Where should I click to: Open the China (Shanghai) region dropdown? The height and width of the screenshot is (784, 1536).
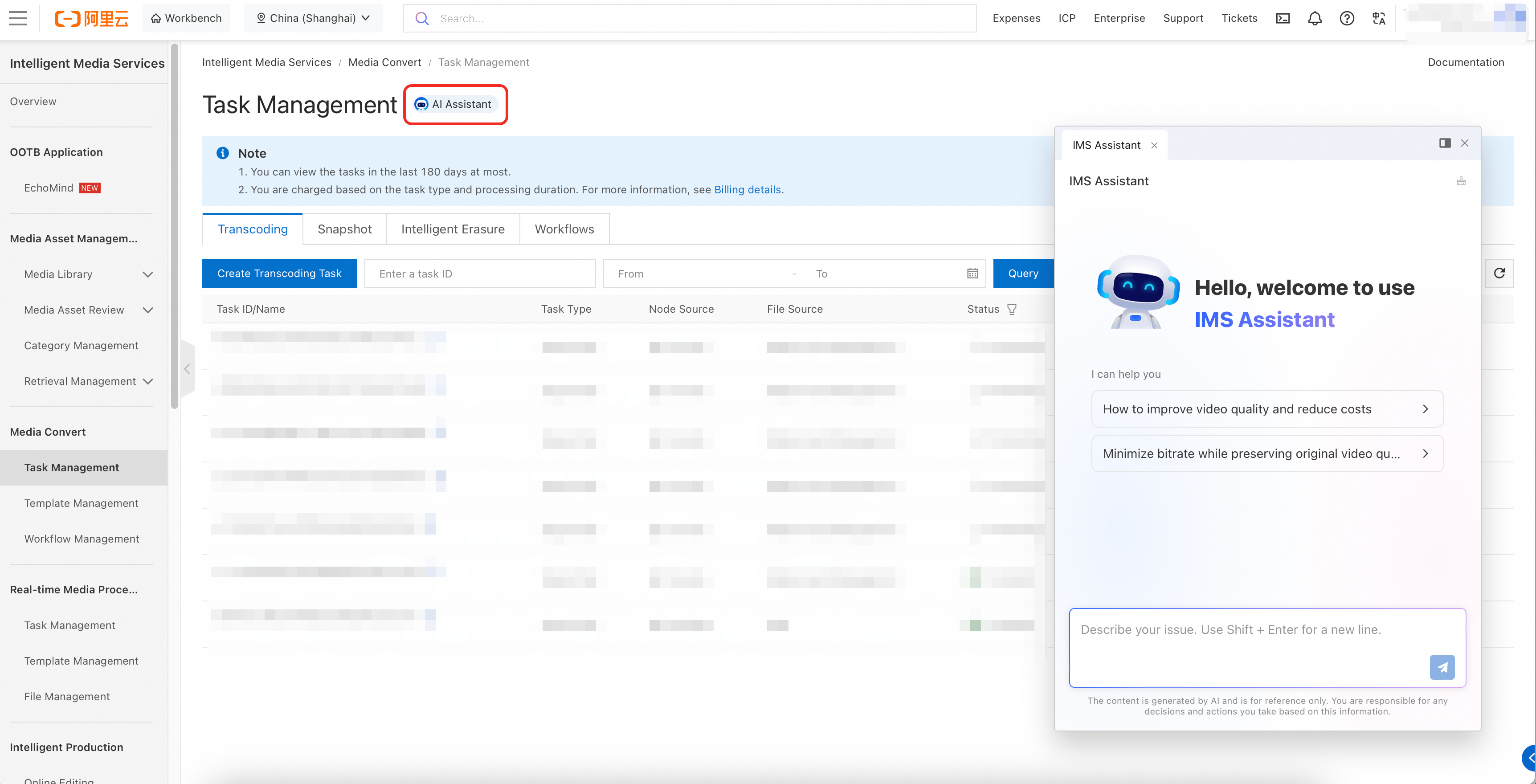pos(313,18)
